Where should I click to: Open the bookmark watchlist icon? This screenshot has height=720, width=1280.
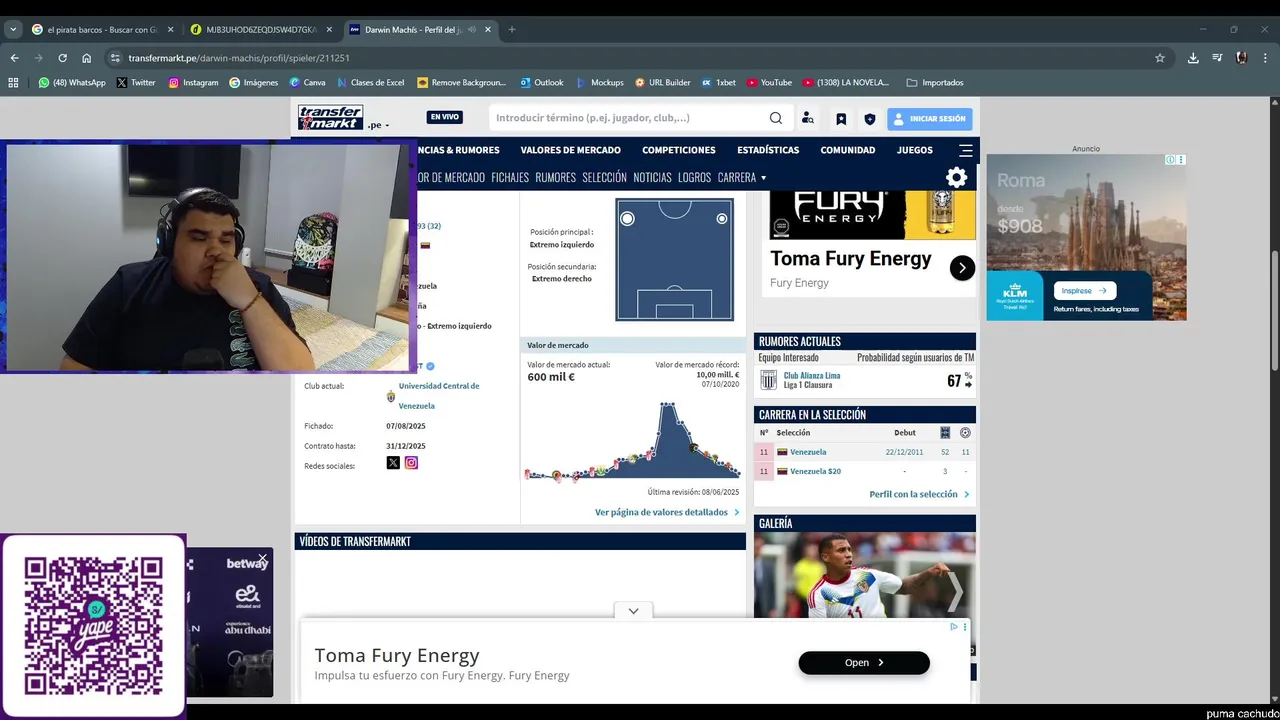pyautogui.click(x=841, y=119)
